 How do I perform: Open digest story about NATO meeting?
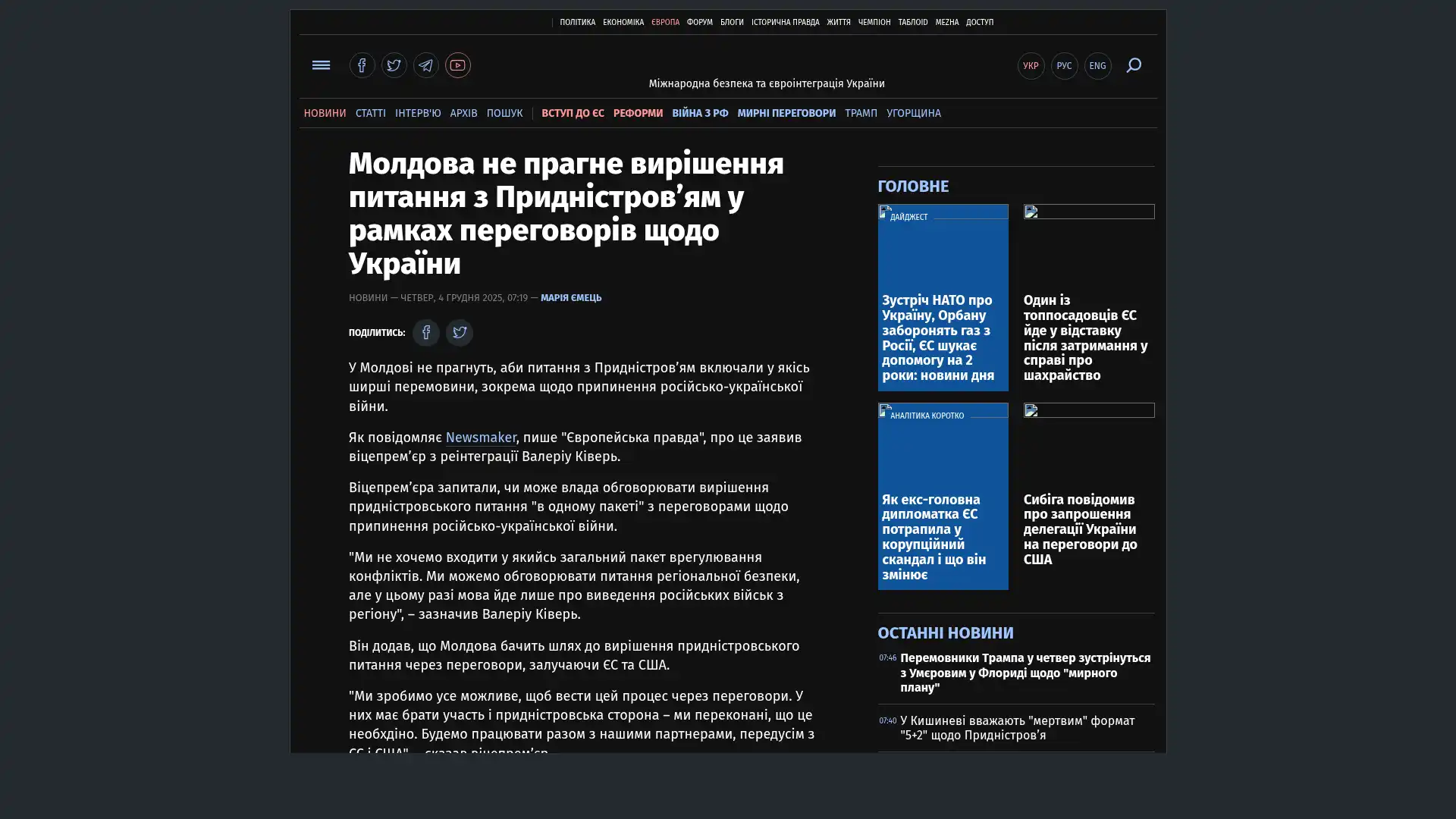coord(938,337)
